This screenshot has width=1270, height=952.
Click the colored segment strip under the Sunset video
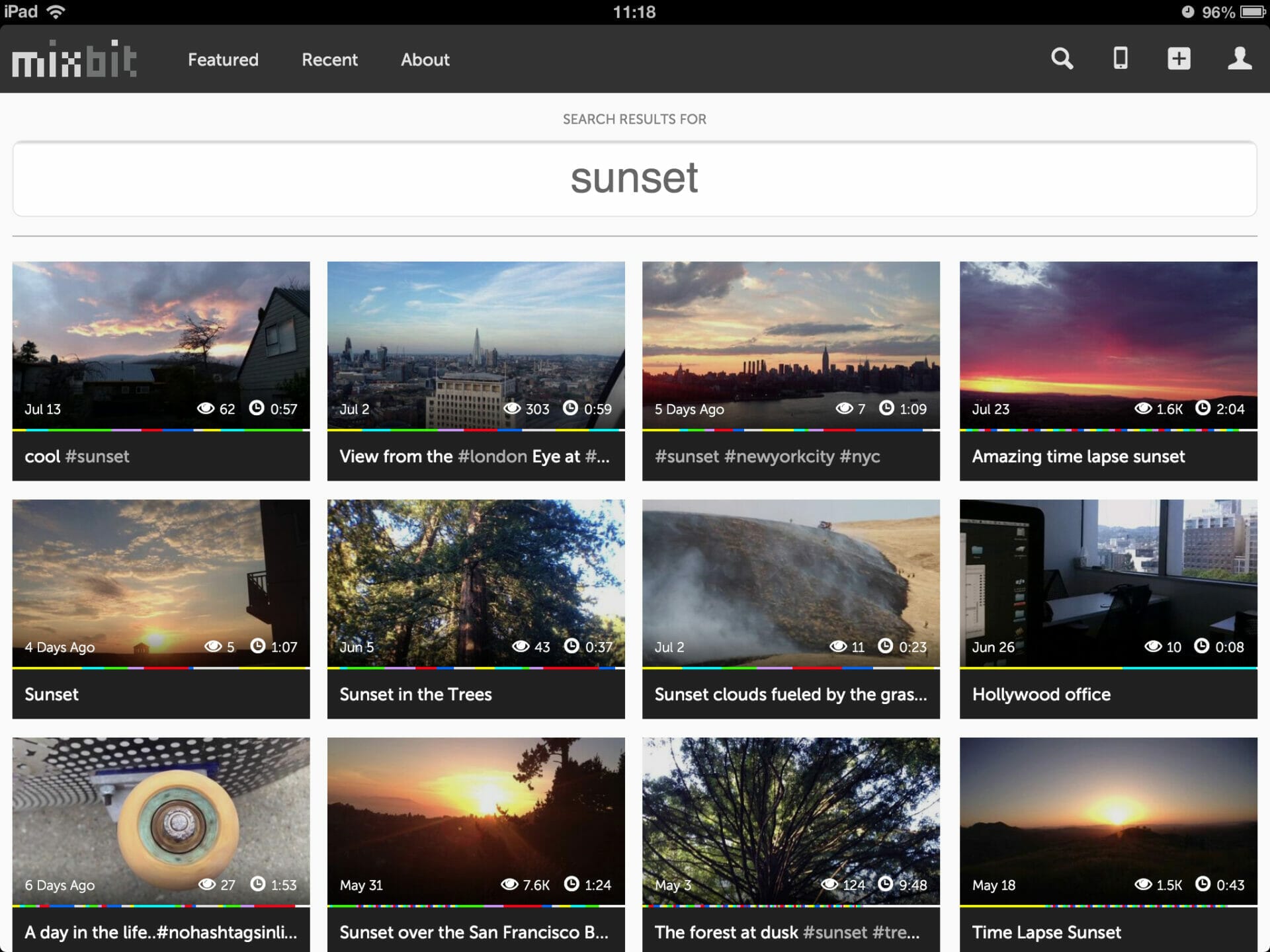[x=160, y=667]
